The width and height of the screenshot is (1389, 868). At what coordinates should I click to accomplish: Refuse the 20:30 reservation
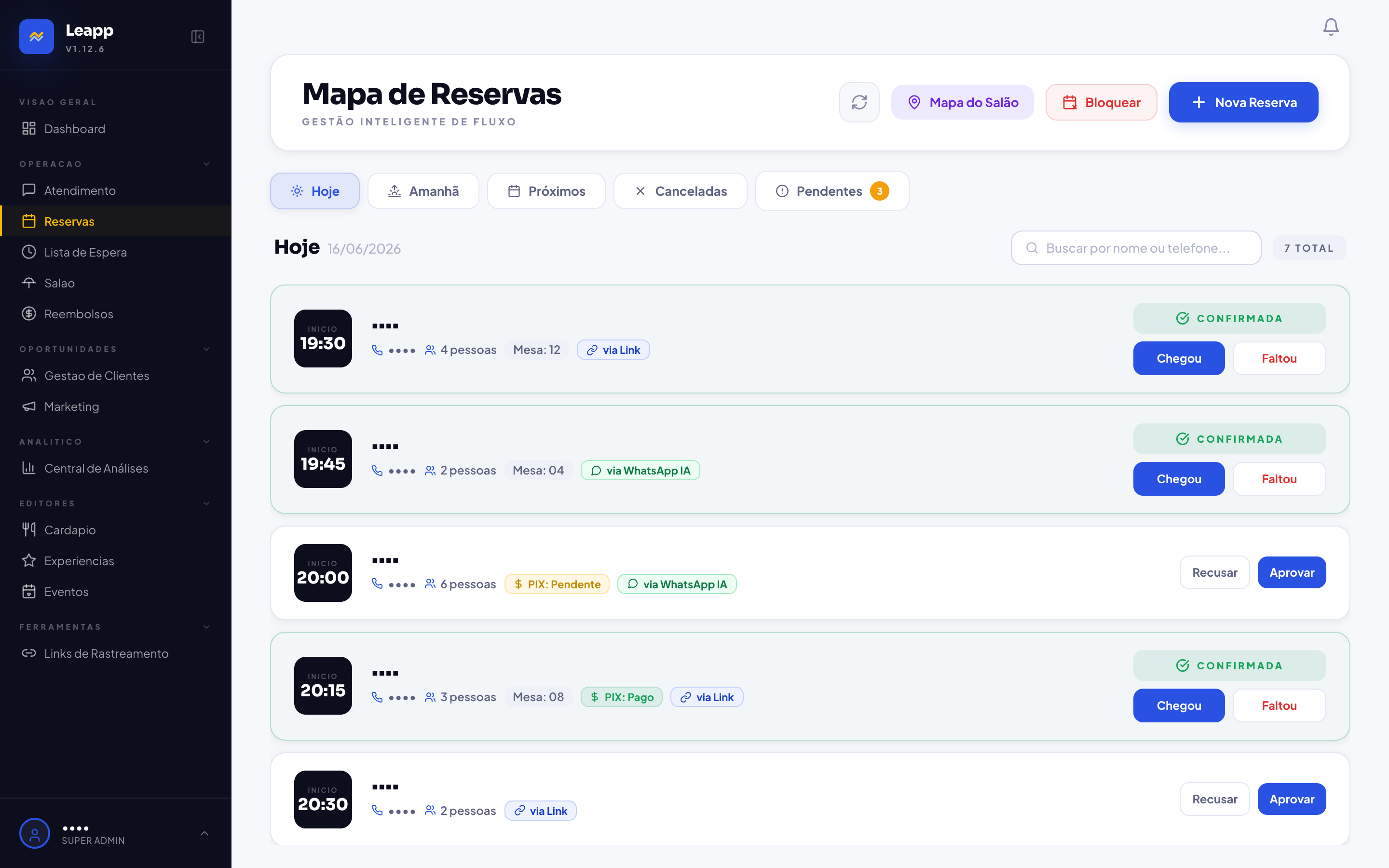click(1214, 799)
